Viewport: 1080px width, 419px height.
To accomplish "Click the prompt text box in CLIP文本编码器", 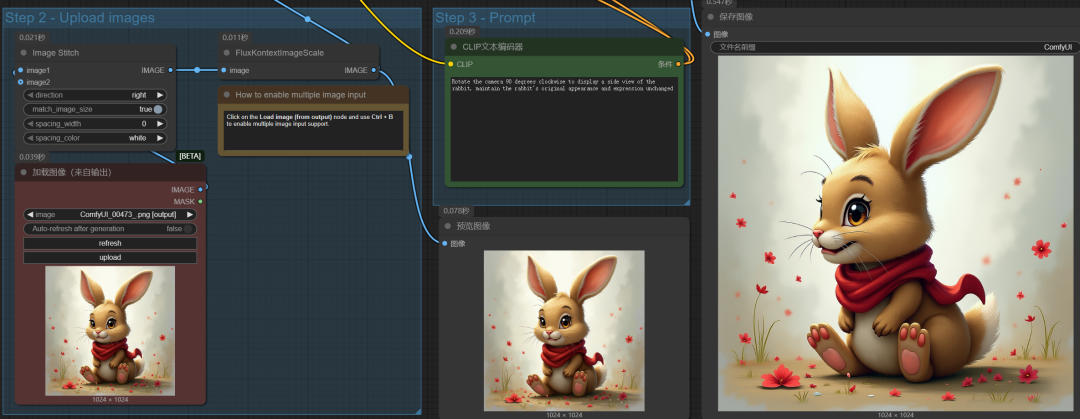I will coord(564,128).
